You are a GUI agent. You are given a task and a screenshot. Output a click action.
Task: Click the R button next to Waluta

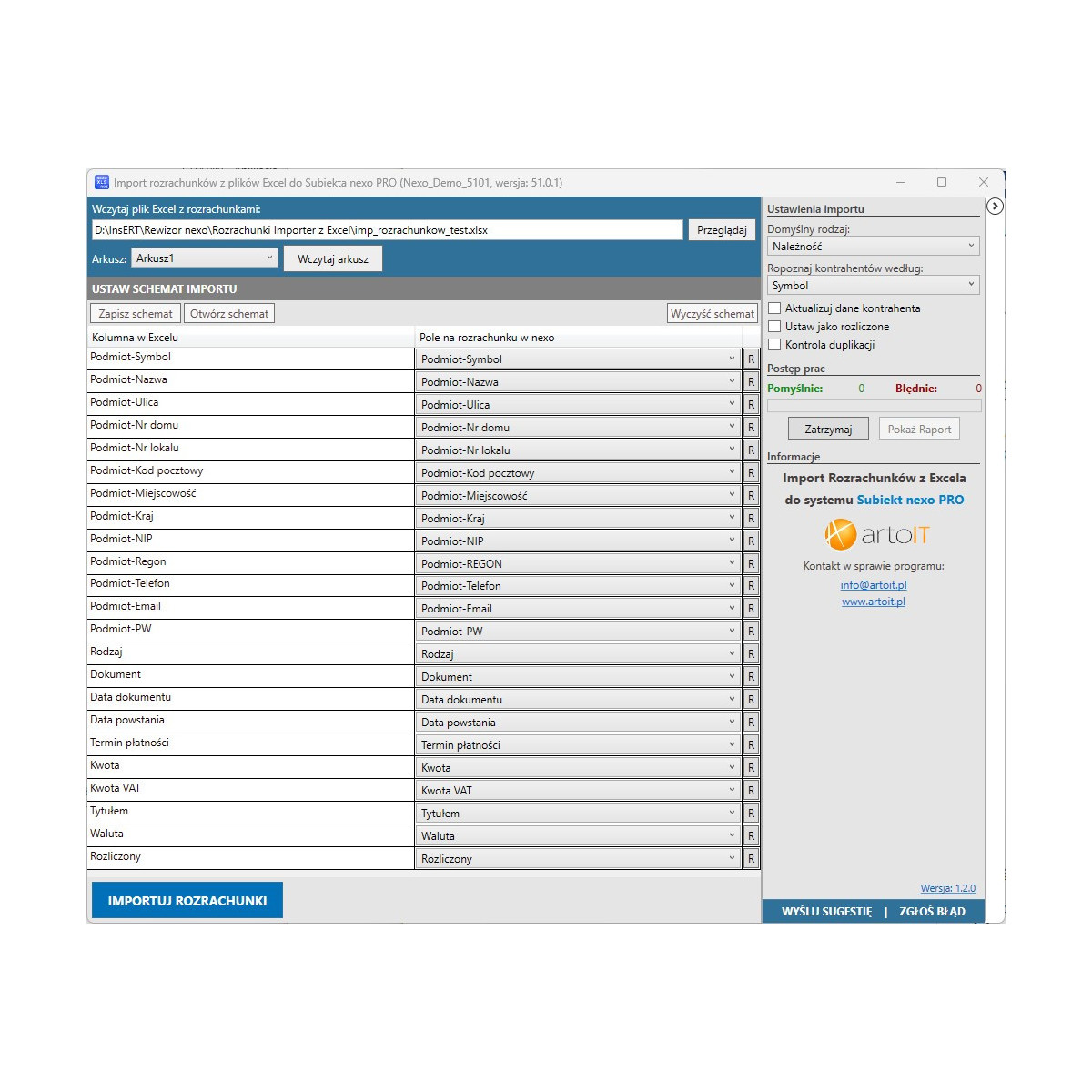coord(751,835)
